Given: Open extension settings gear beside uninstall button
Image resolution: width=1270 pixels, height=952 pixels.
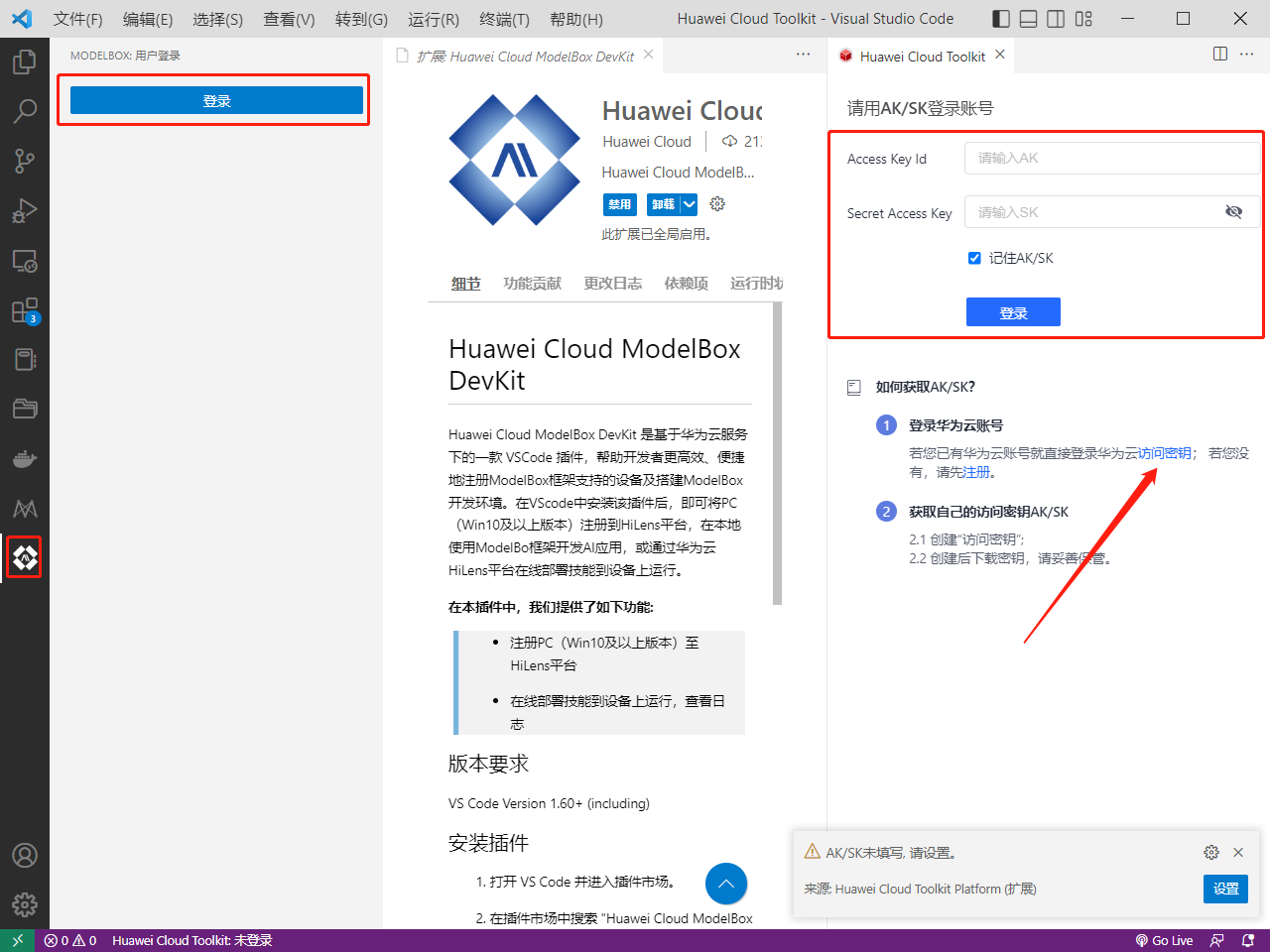Looking at the screenshot, I should coord(717,203).
